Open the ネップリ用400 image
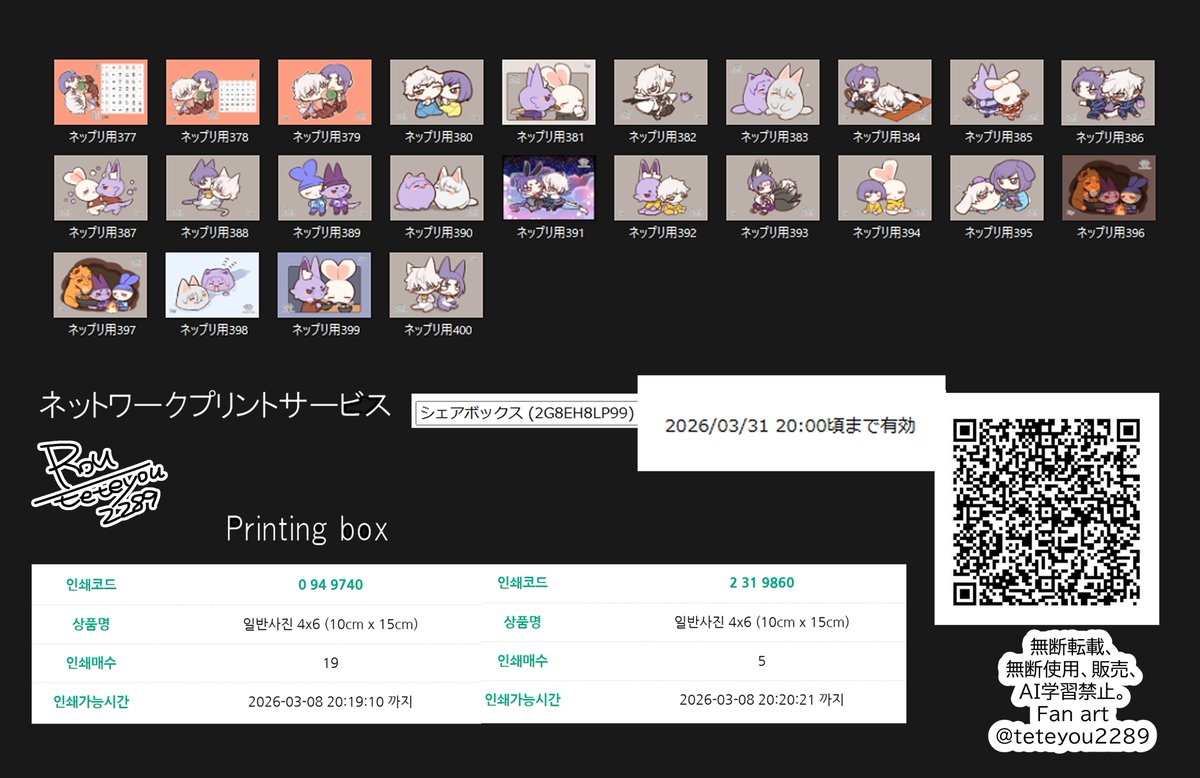The width and height of the screenshot is (1200, 778). coord(437,285)
